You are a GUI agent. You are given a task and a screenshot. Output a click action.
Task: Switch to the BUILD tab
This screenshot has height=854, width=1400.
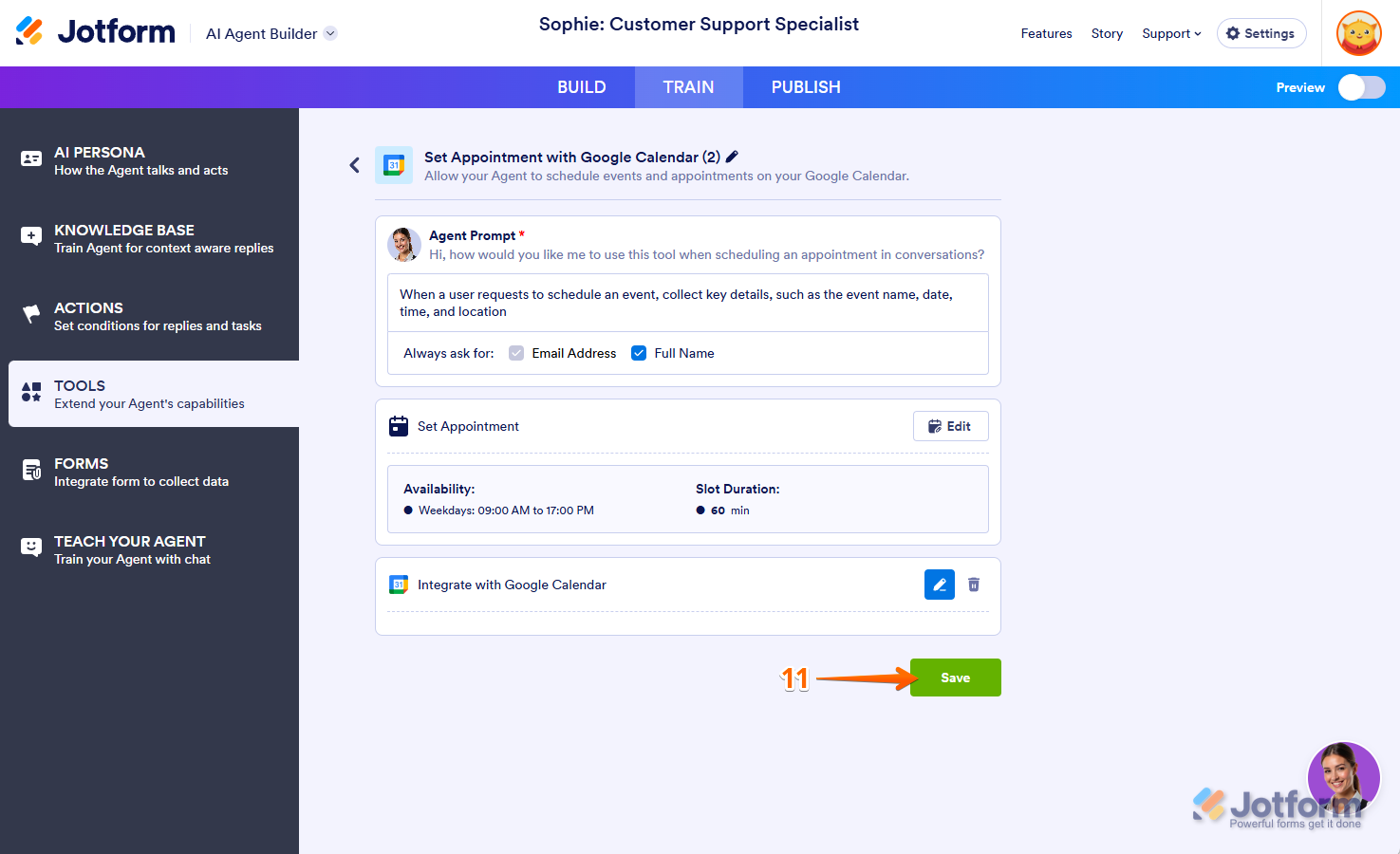click(582, 87)
